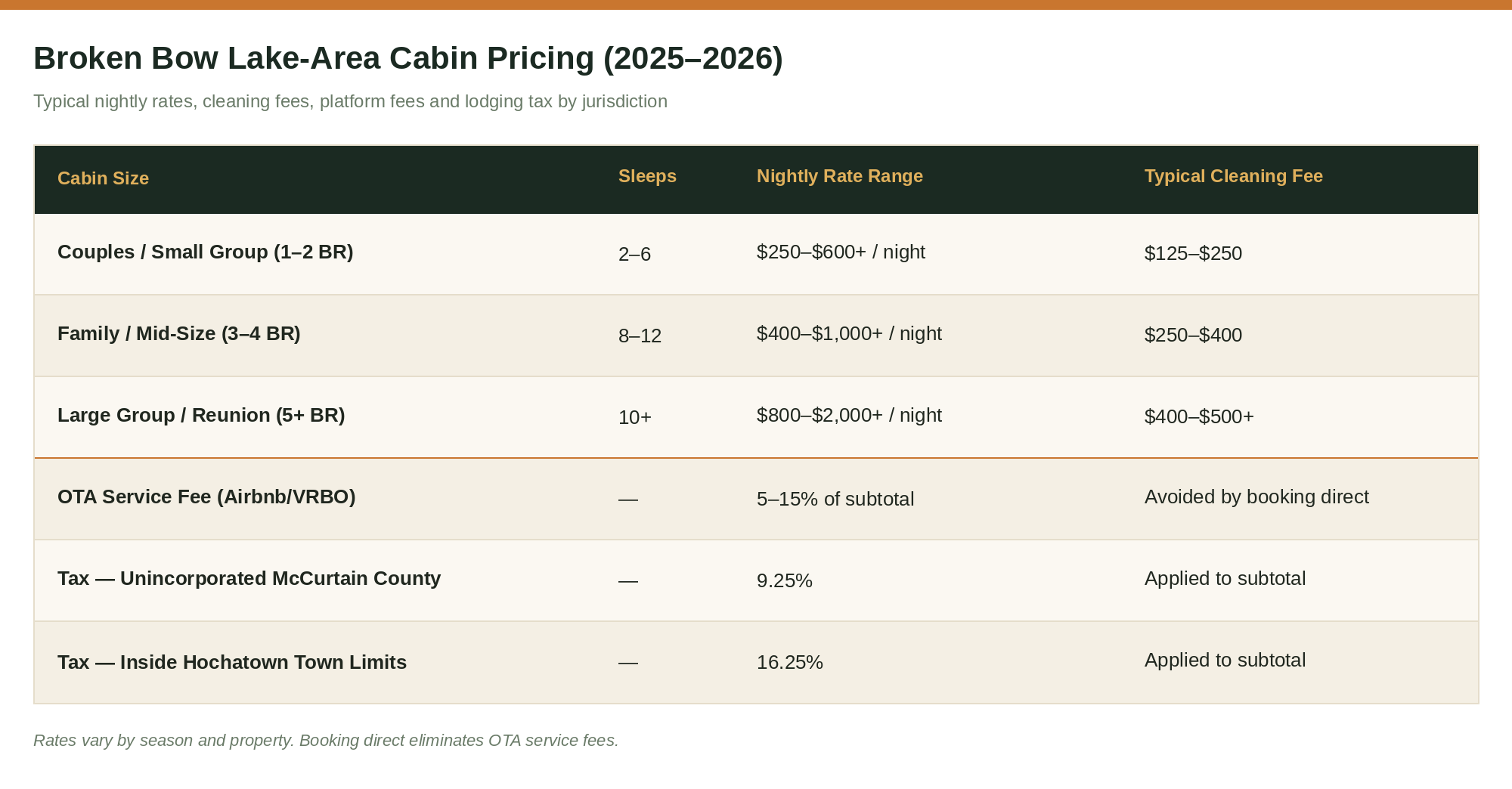The height and width of the screenshot is (789, 1512).
Task: Click the 9.25% tax rate cell
Action: click(785, 580)
